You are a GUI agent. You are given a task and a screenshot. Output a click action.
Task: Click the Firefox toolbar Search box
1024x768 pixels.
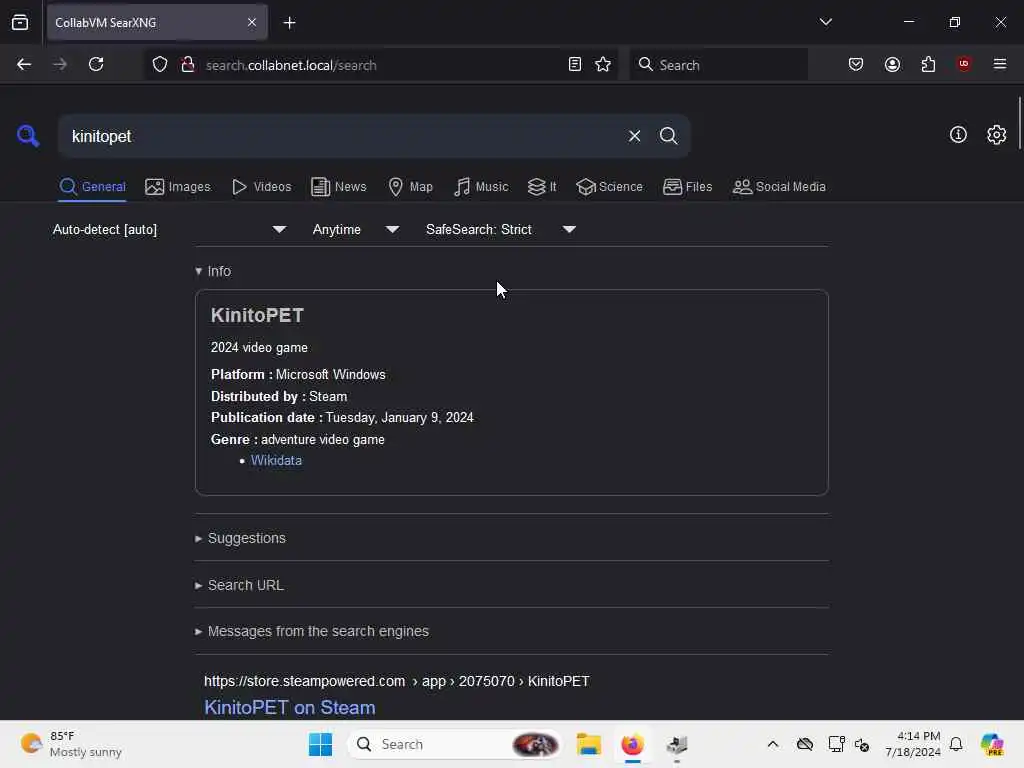(718, 65)
